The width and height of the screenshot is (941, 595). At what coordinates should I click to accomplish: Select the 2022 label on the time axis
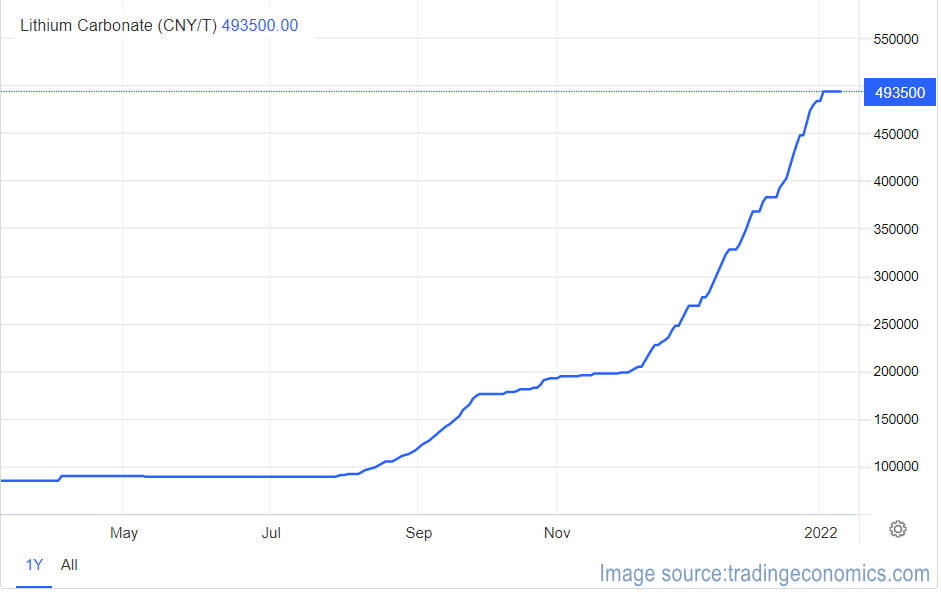(820, 533)
